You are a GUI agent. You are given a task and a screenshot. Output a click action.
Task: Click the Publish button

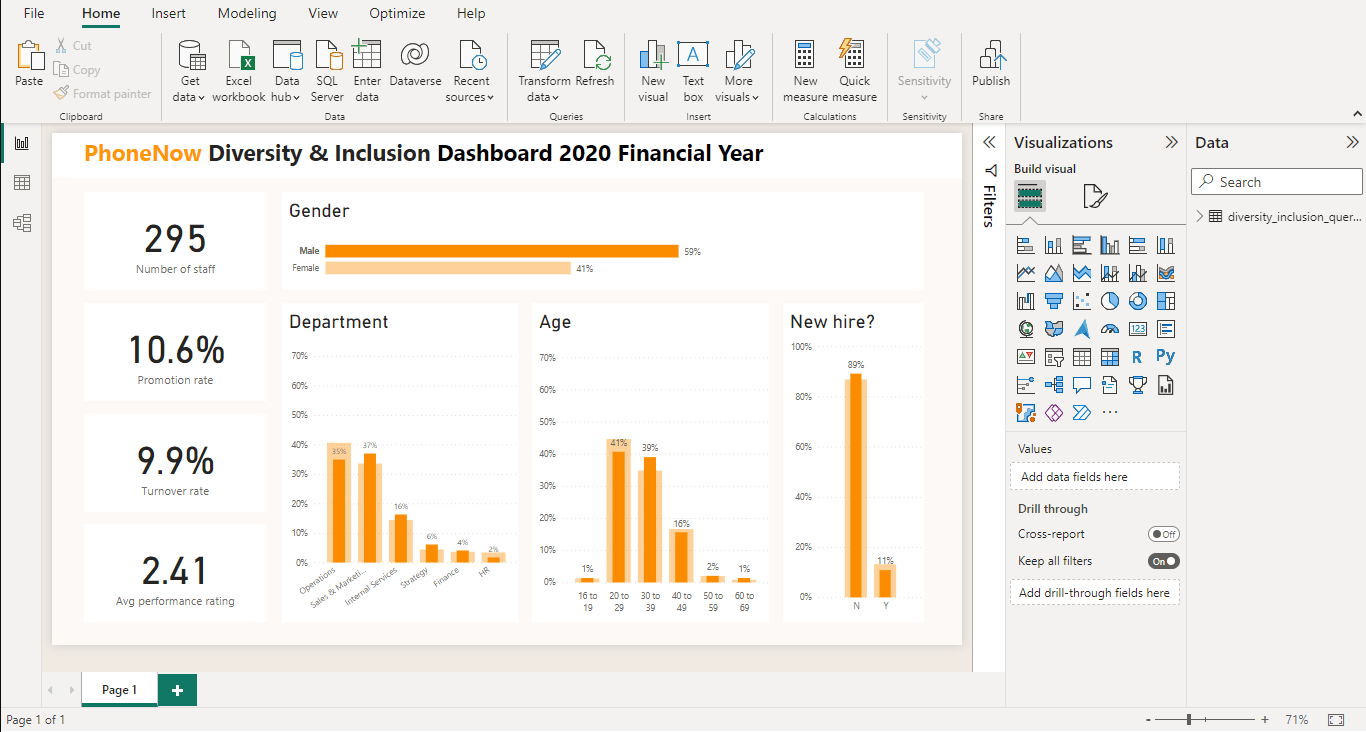tap(991, 64)
